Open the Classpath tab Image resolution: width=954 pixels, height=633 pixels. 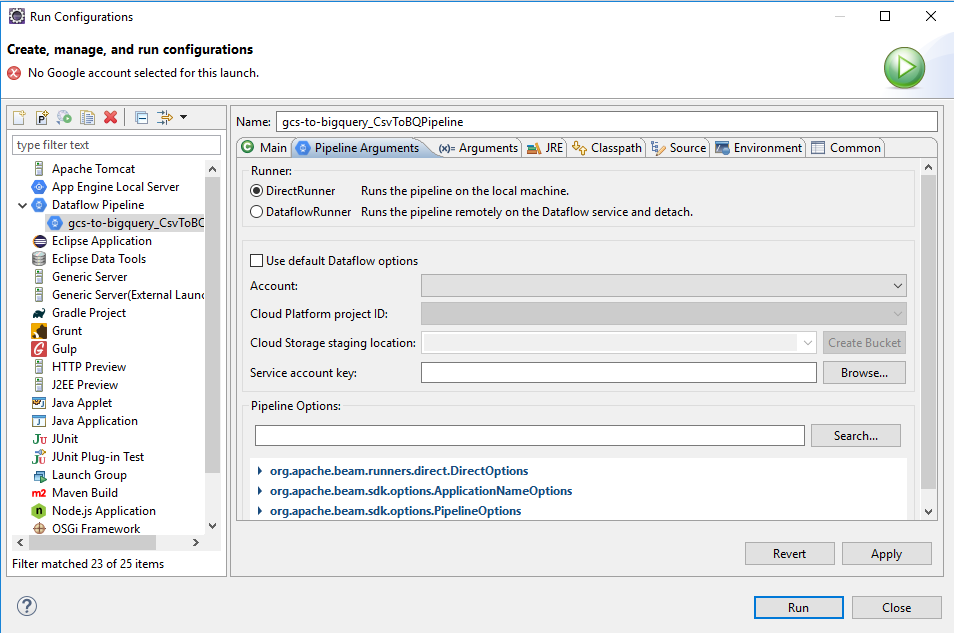click(x=607, y=148)
